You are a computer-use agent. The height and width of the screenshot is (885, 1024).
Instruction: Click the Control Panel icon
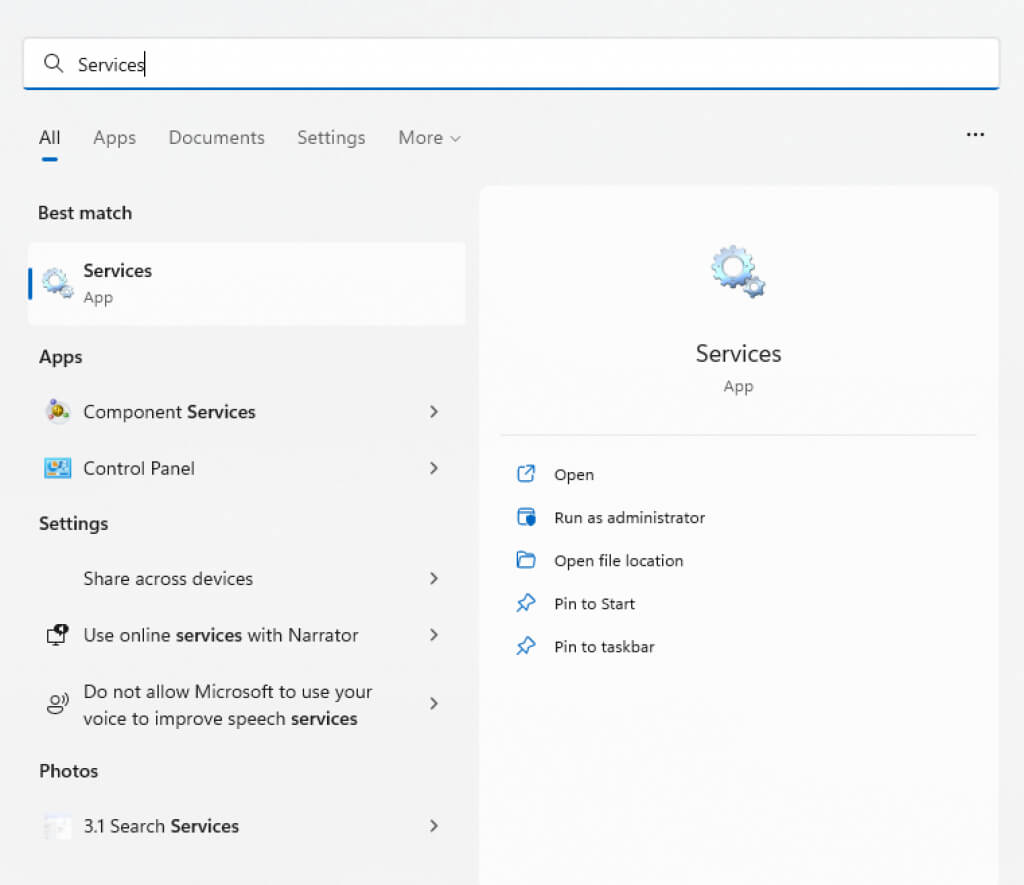[57, 468]
